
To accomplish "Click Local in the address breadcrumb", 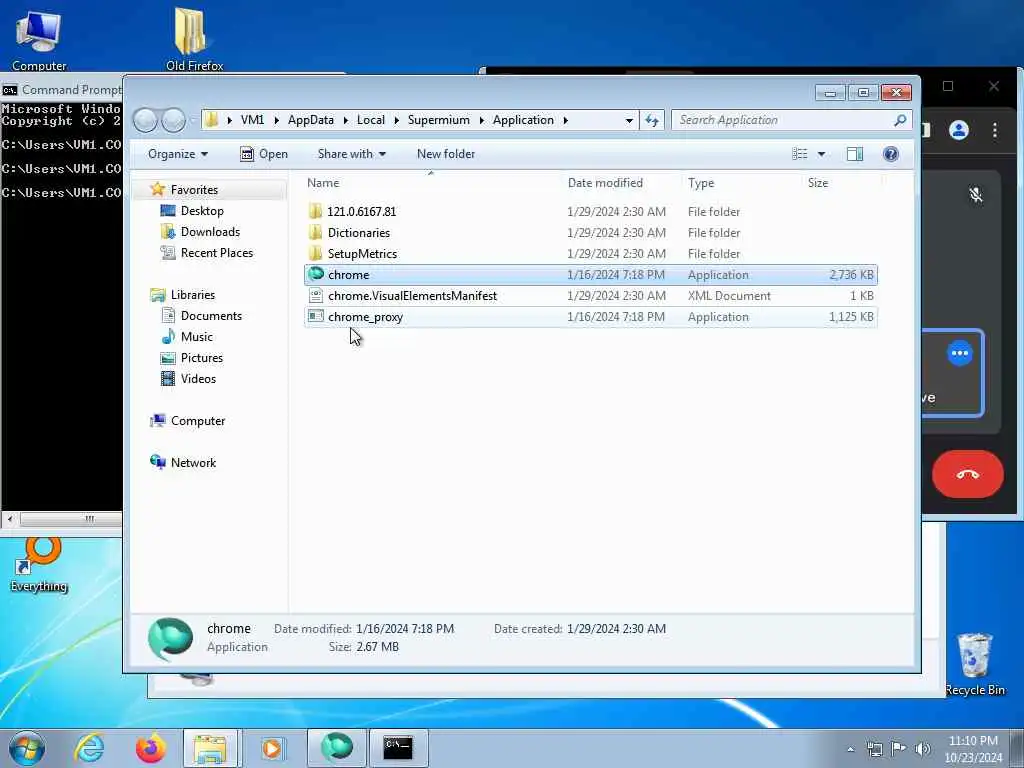I will [x=370, y=120].
